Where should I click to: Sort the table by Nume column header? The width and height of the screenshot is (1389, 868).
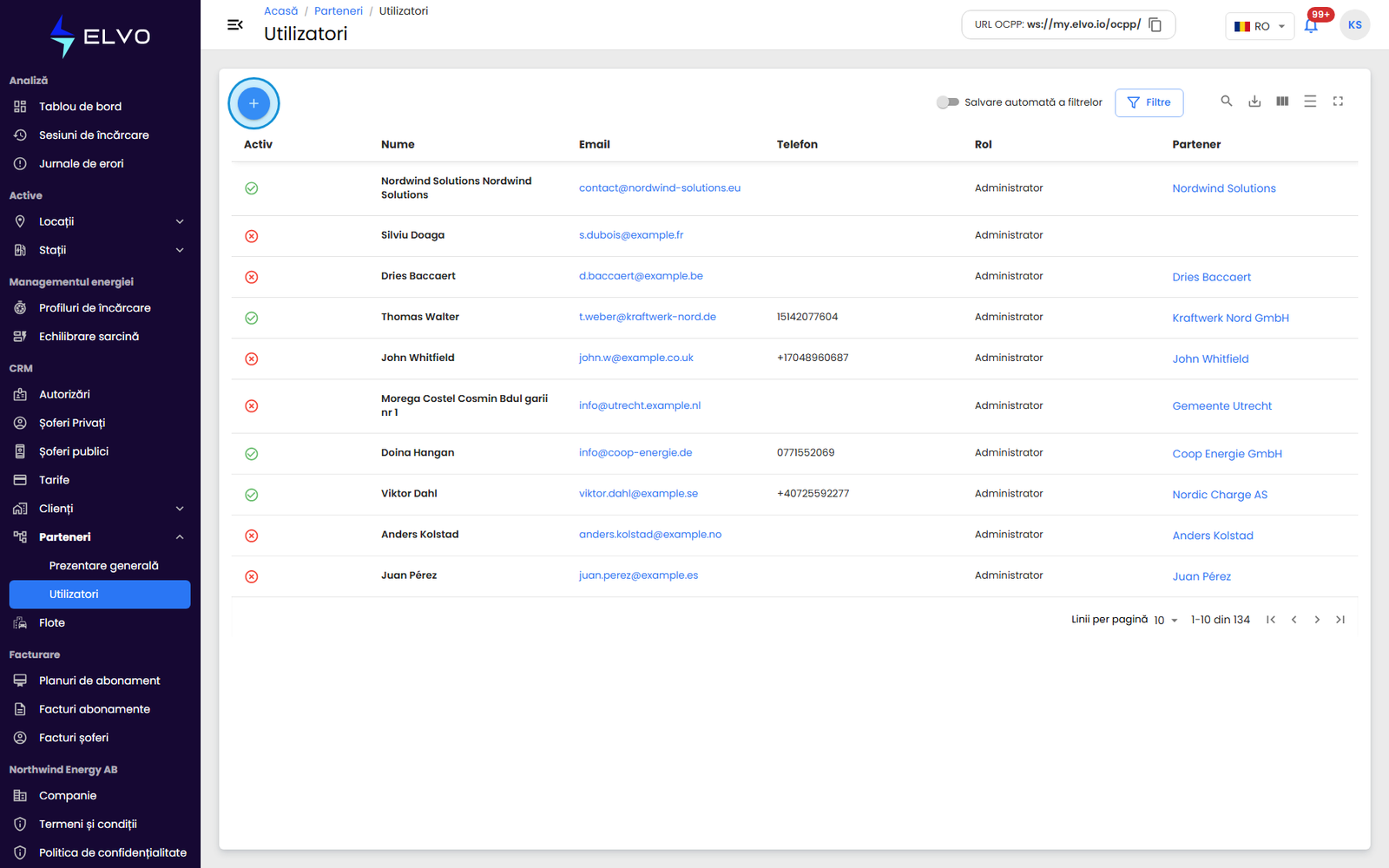click(x=398, y=145)
